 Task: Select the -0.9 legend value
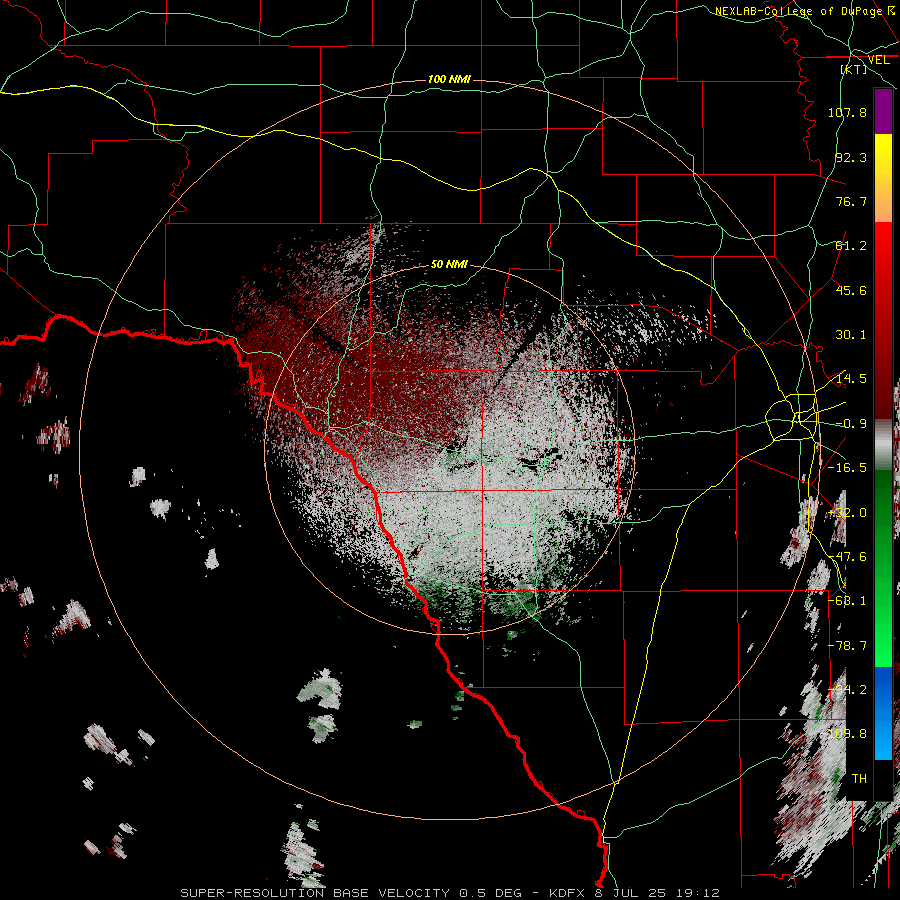click(851, 424)
